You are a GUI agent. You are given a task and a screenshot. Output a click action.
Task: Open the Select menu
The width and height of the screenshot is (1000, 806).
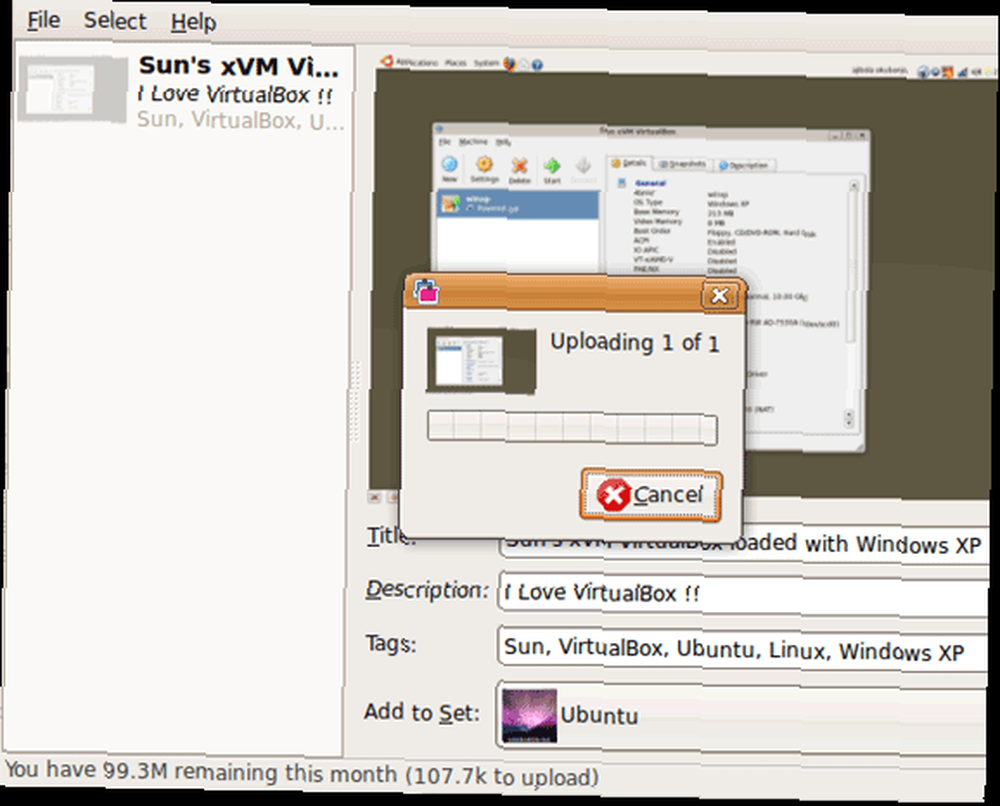pos(115,21)
